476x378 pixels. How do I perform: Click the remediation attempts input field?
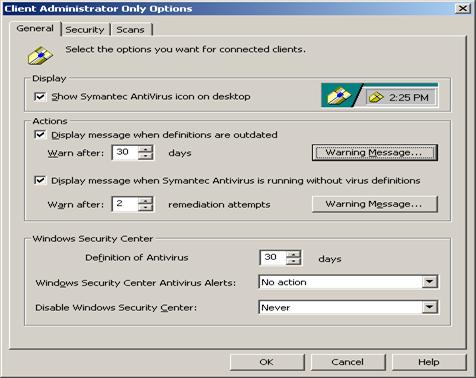point(125,204)
